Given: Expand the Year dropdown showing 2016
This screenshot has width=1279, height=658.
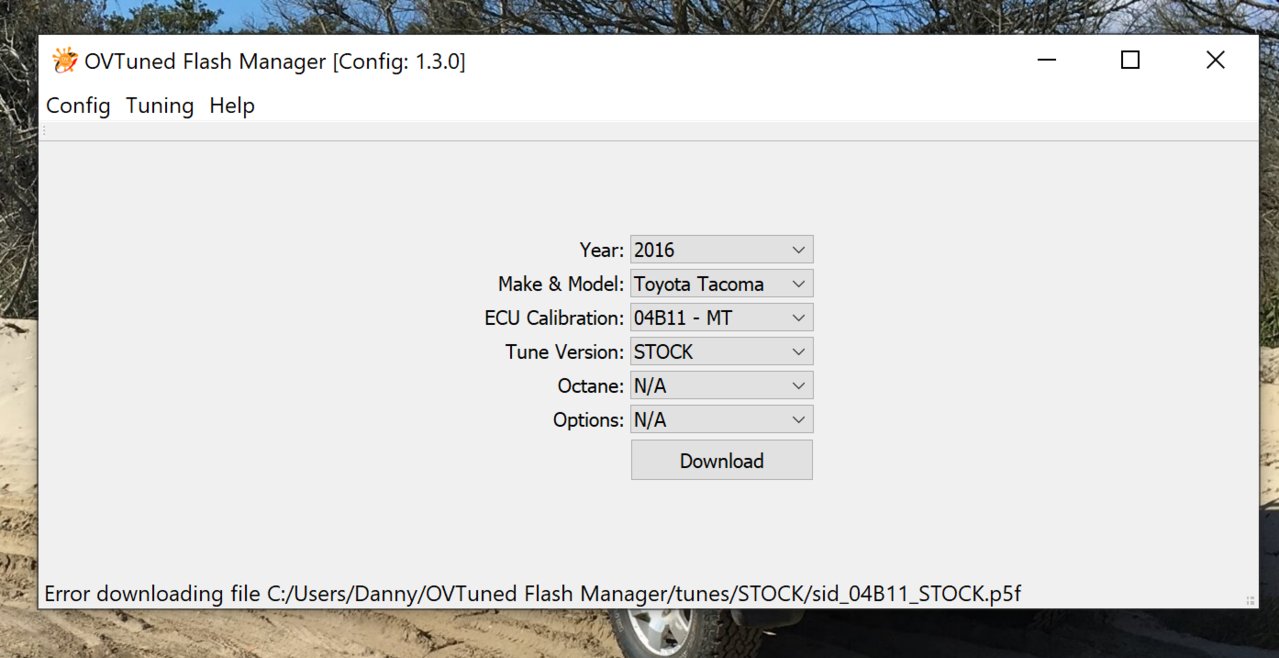Looking at the screenshot, I should pos(721,250).
